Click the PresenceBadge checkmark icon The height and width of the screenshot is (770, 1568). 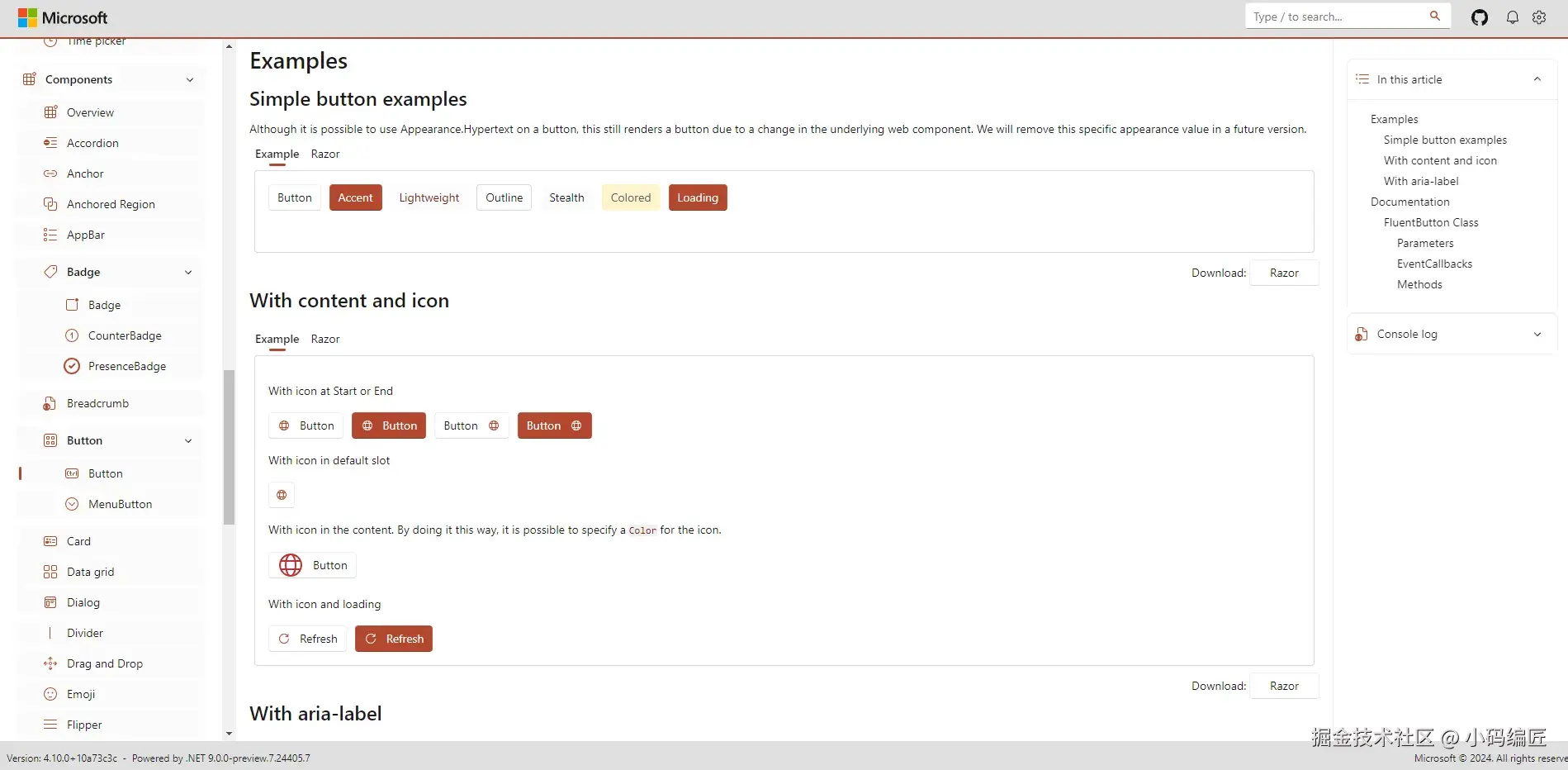click(x=72, y=366)
